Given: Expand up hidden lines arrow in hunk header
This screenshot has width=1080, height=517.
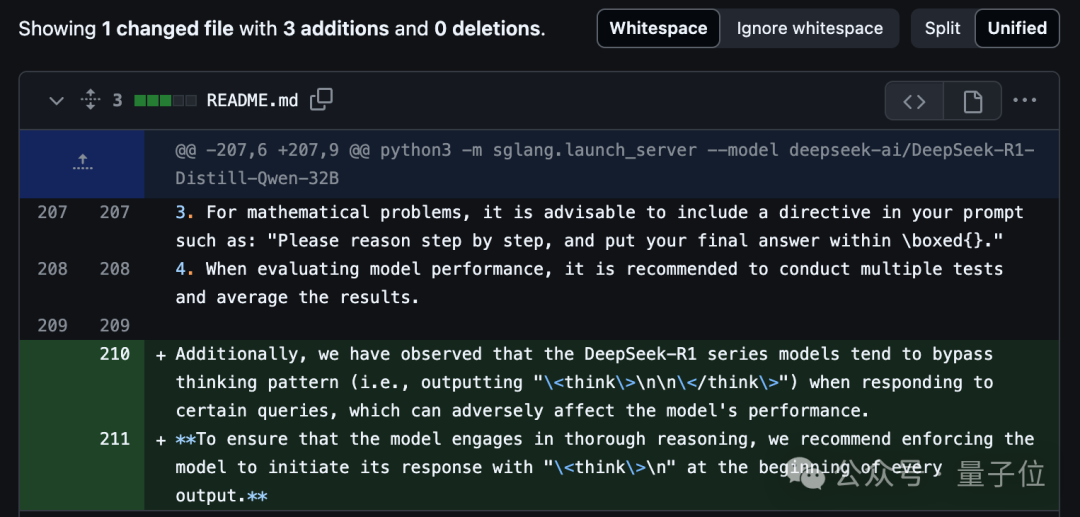Looking at the screenshot, I should [82, 163].
